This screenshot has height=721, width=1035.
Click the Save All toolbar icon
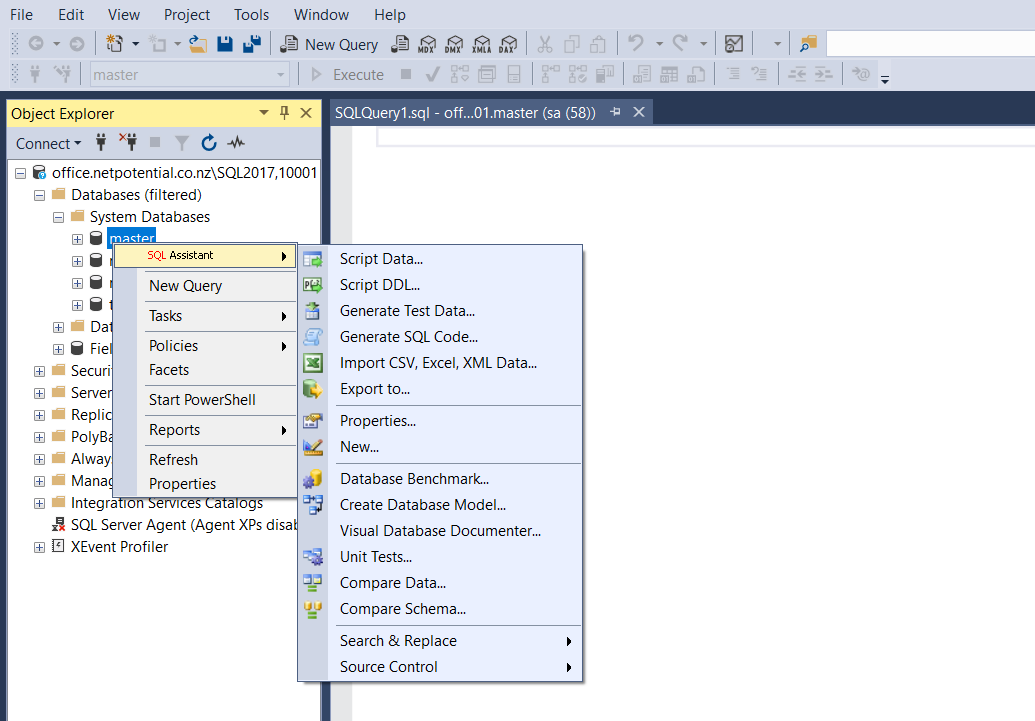click(251, 44)
